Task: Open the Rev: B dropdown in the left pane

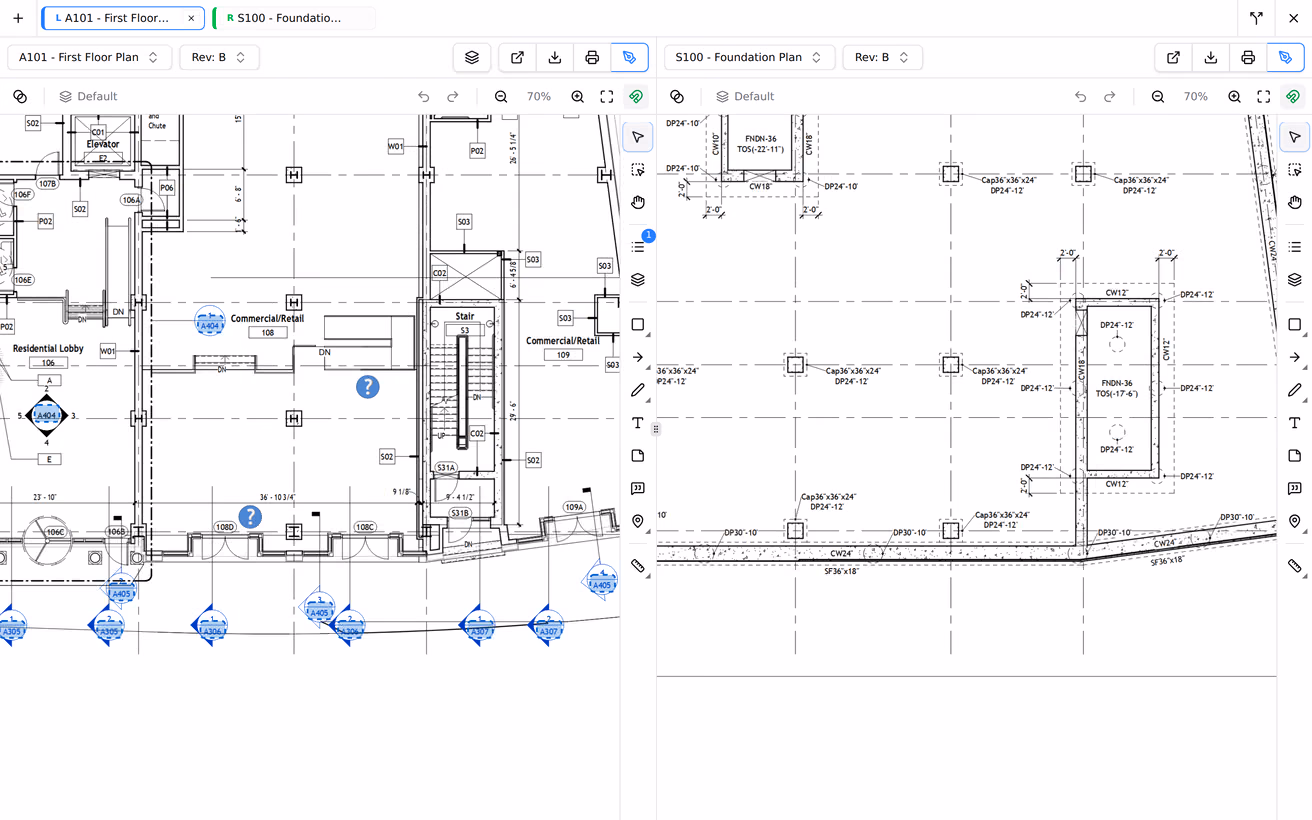Action: tap(219, 57)
